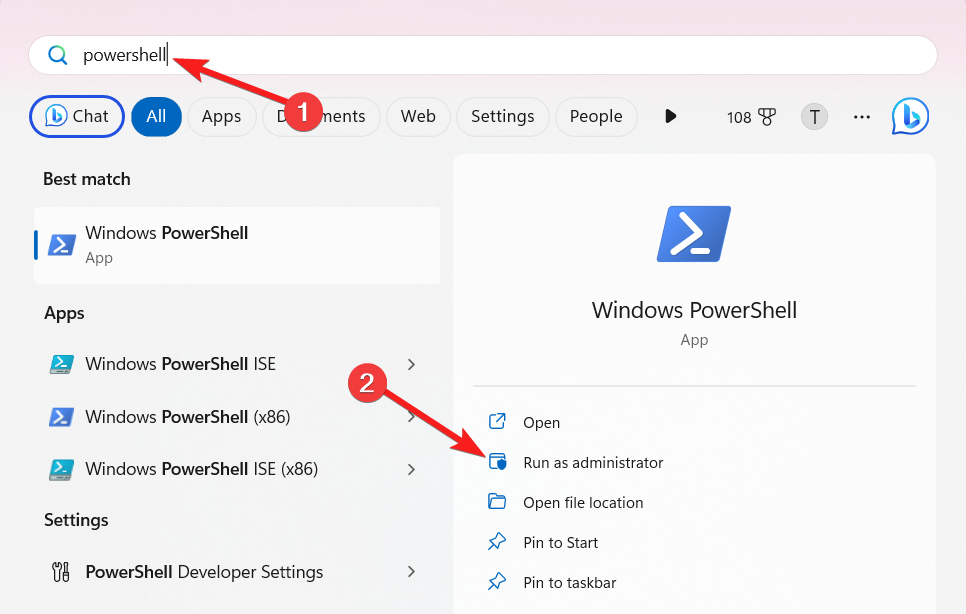Click the magnifying glass search icon
This screenshot has width=966, height=614.
[x=57, y=55]
